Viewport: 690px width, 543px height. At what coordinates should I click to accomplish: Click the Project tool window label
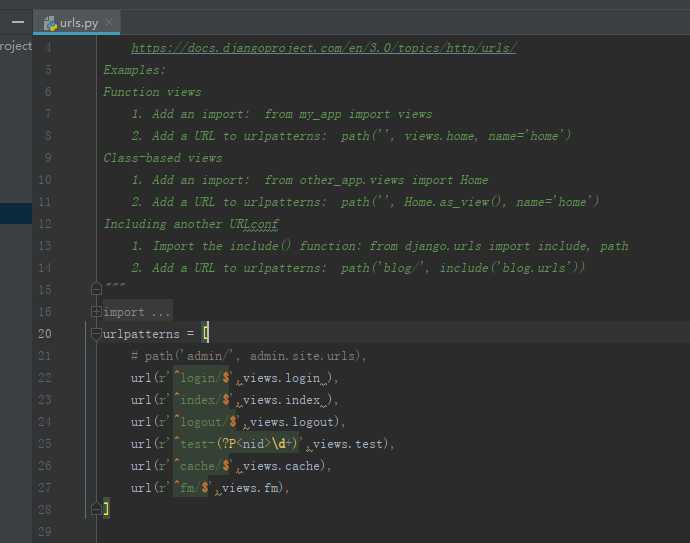[16, 46]
